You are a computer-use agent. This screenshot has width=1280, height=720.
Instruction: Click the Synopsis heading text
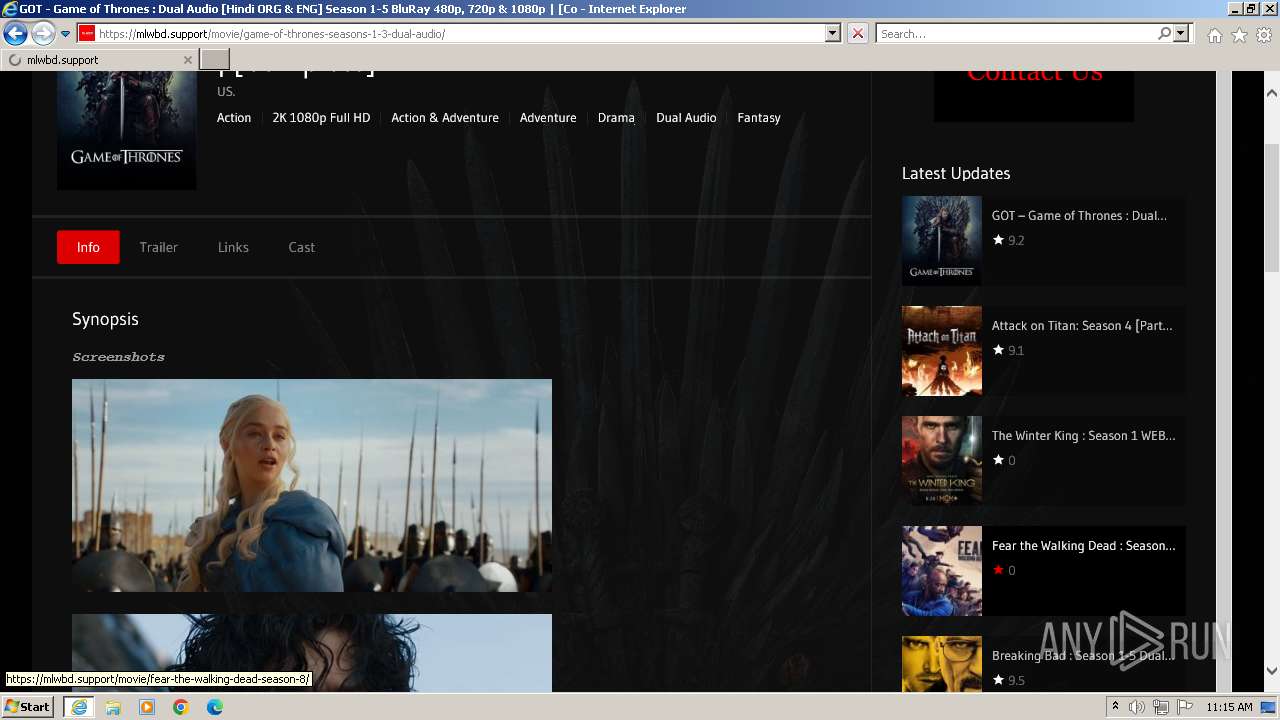click(x=105, y=319)
